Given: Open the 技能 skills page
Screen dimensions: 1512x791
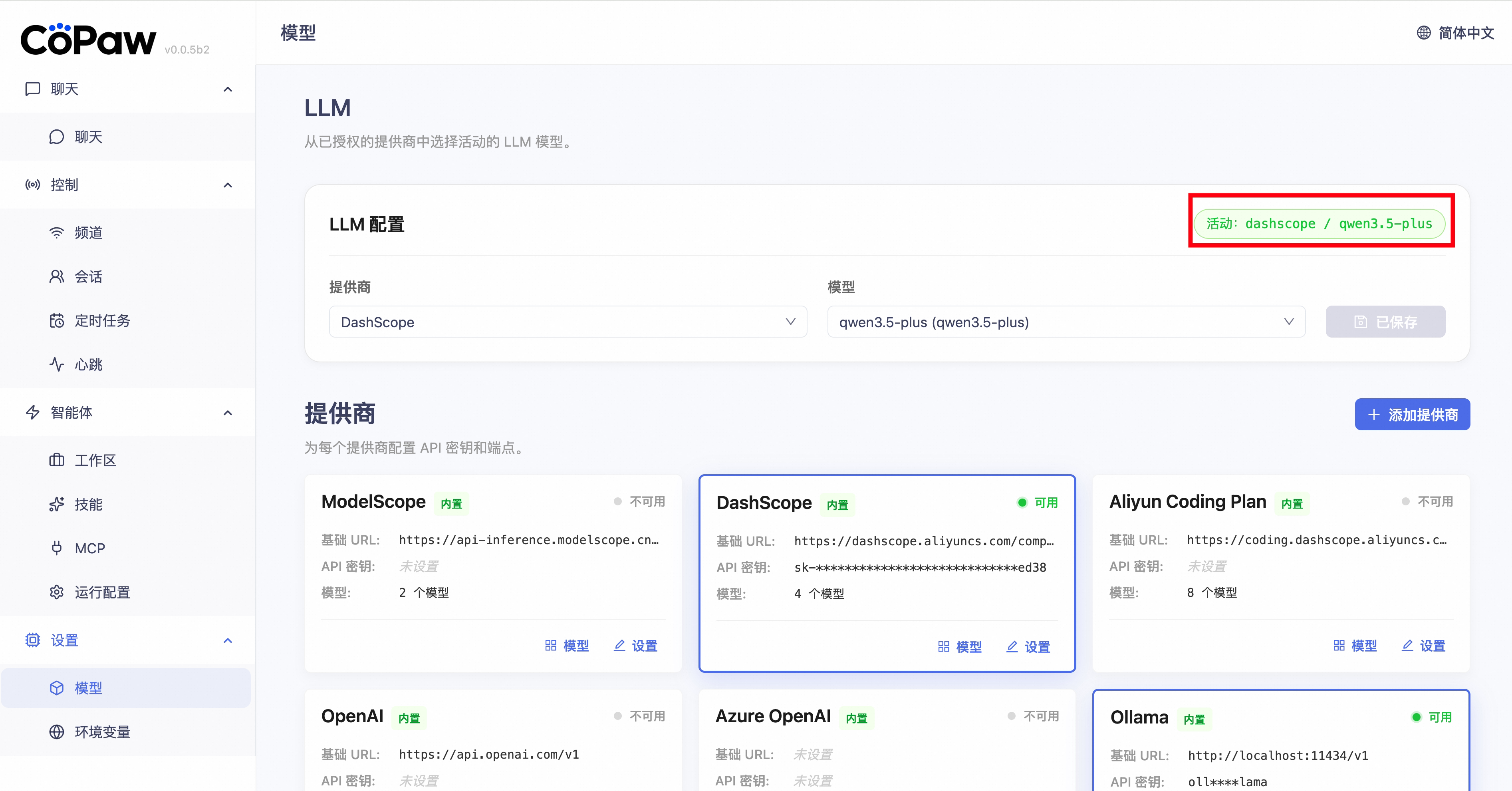Looking at the screenshot, I should pos(88,505).
